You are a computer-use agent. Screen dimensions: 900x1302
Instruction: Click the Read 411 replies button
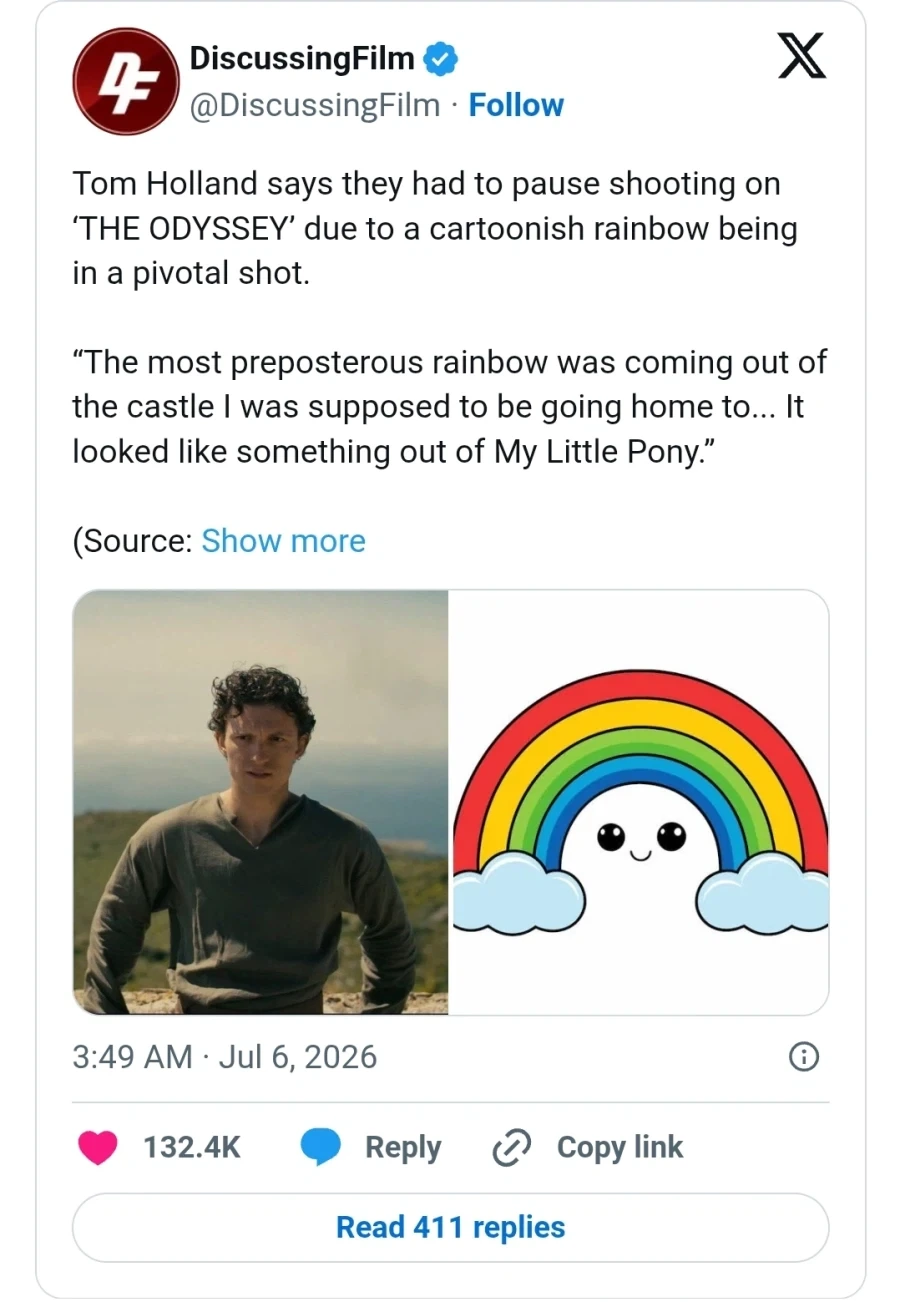click(x=451, y=1227)
